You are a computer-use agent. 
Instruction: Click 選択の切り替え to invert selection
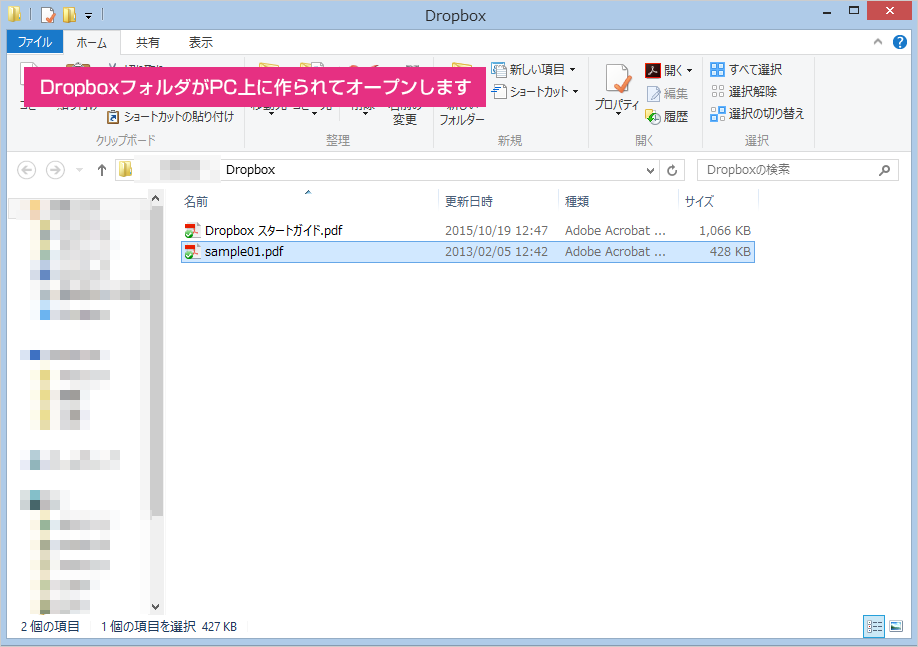757,114
